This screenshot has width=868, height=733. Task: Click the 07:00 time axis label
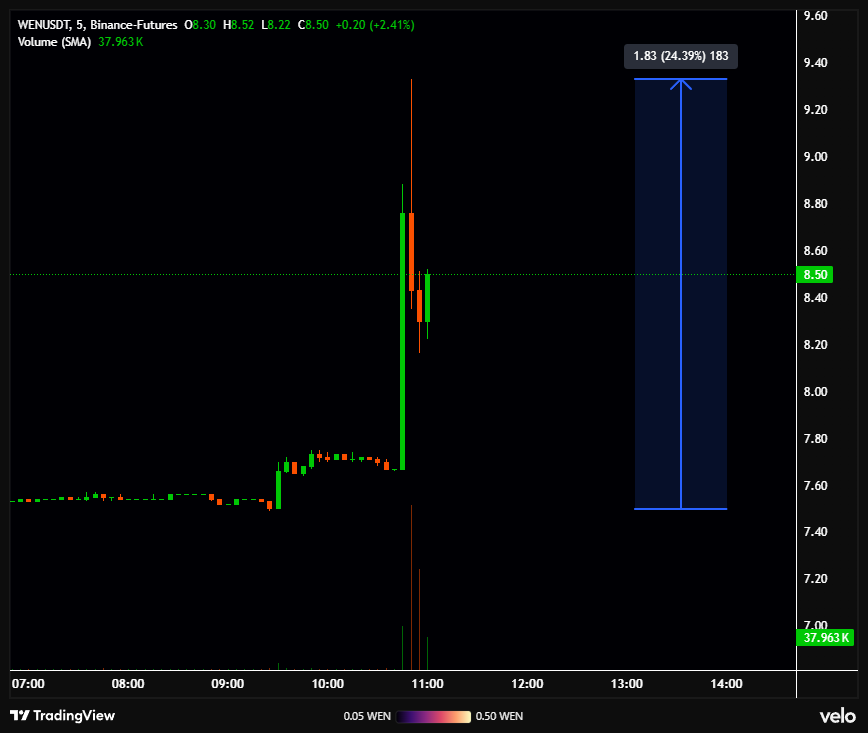(28, 684)
